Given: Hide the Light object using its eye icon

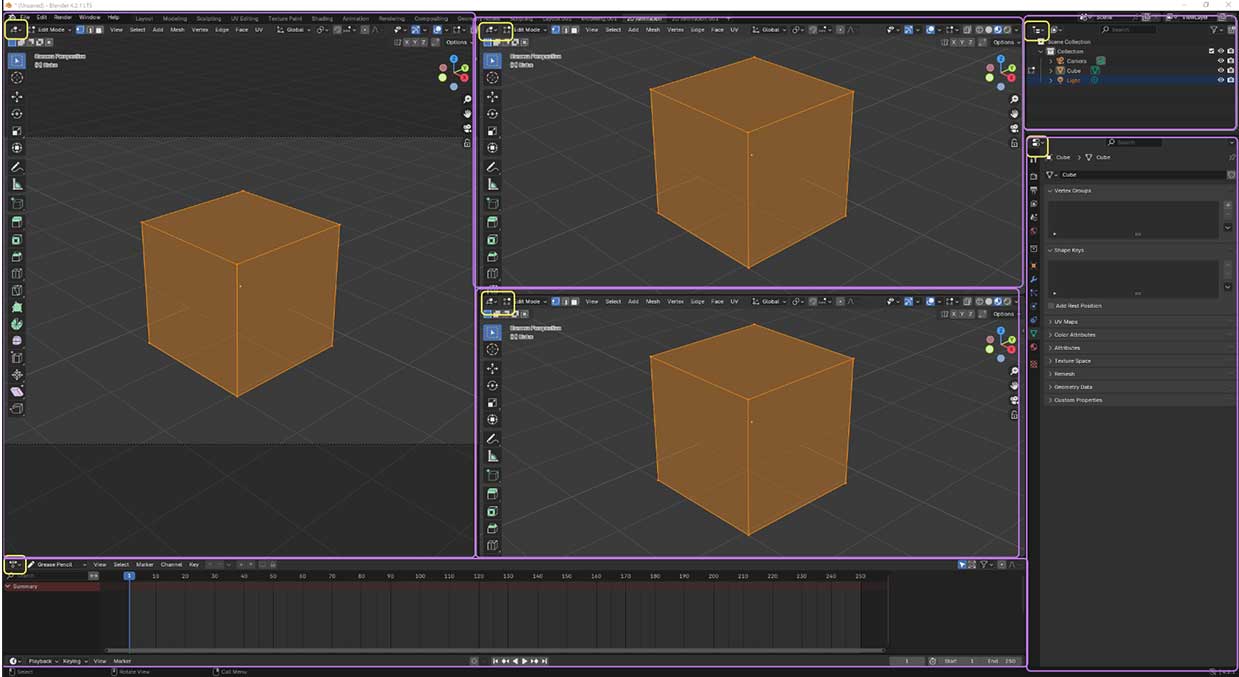Looking at the screenshot, I should 1221,80.
